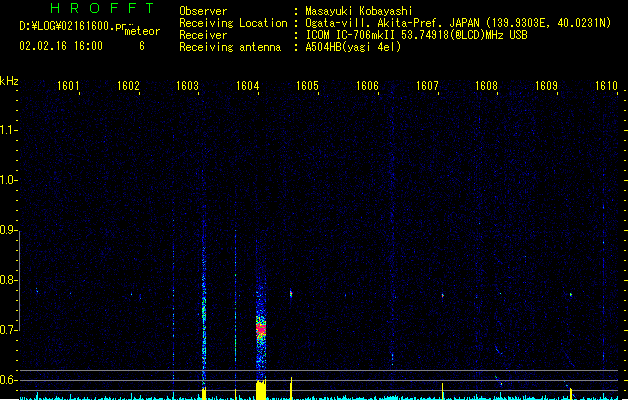
Task: Click the gray bracket beside the frequency axis
Action: click(x=19, y=281)
